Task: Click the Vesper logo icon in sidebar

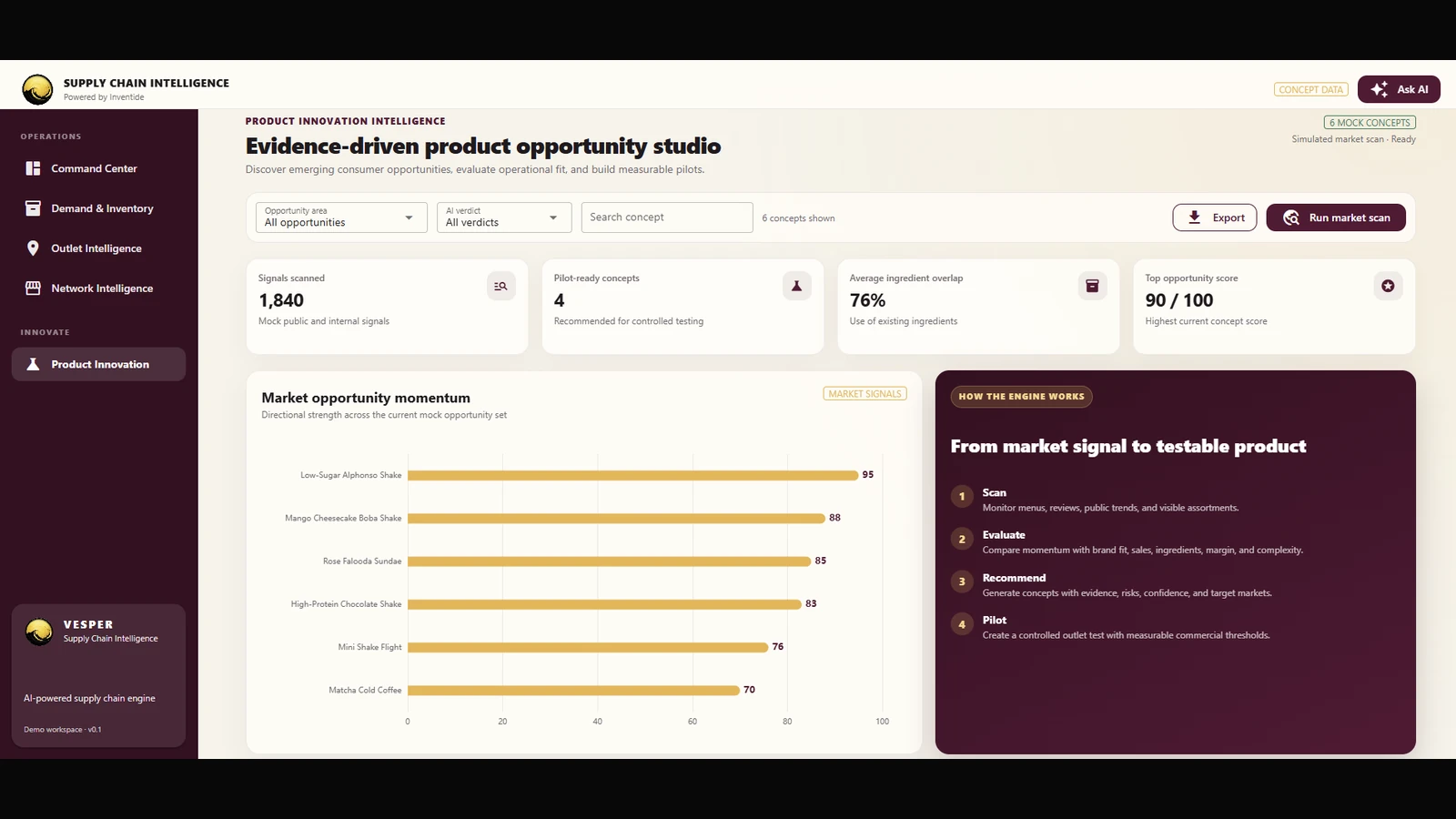Action: (x=39, y=632)
